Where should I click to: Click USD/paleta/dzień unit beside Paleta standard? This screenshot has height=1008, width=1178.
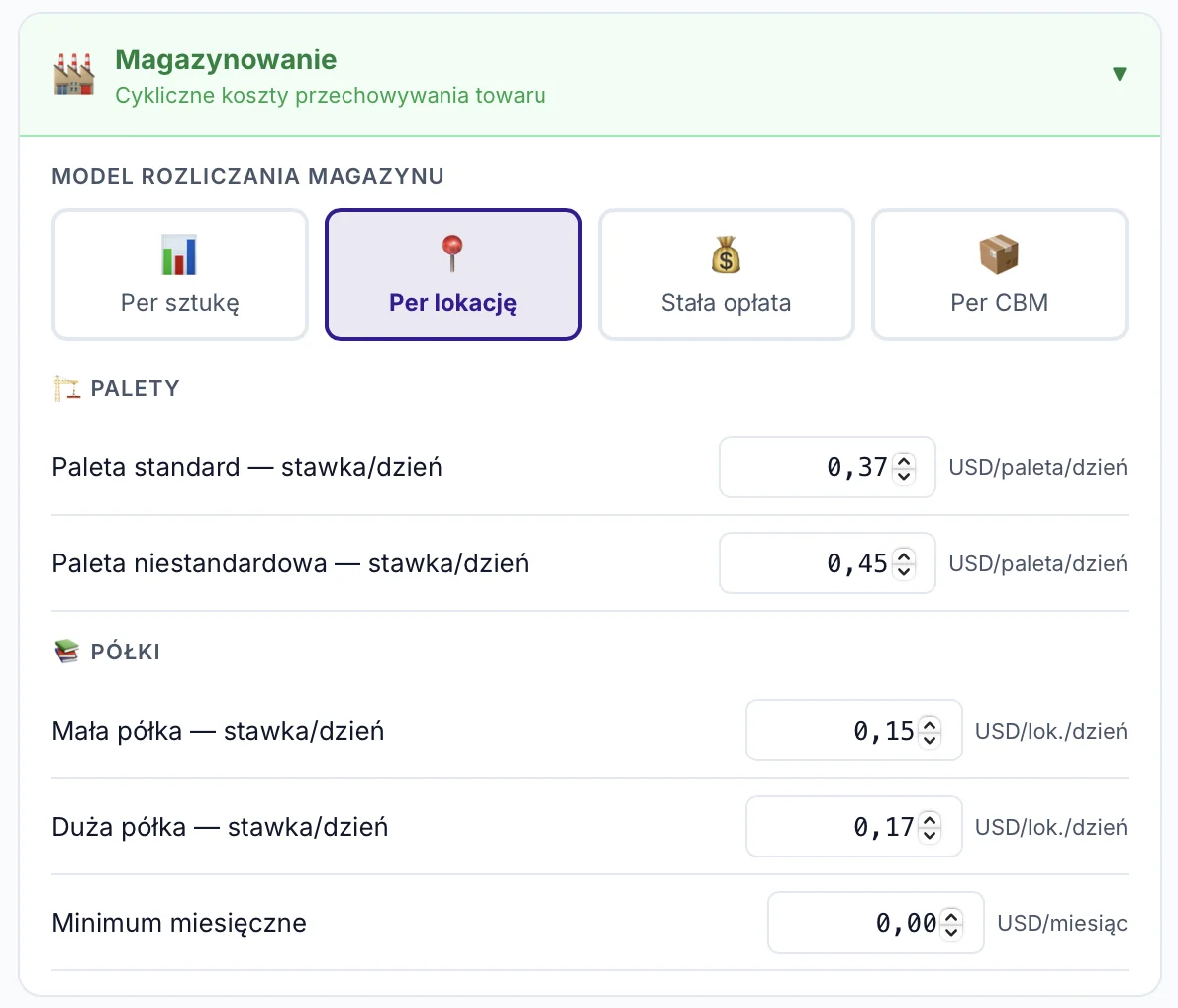tap(1038, 467)
